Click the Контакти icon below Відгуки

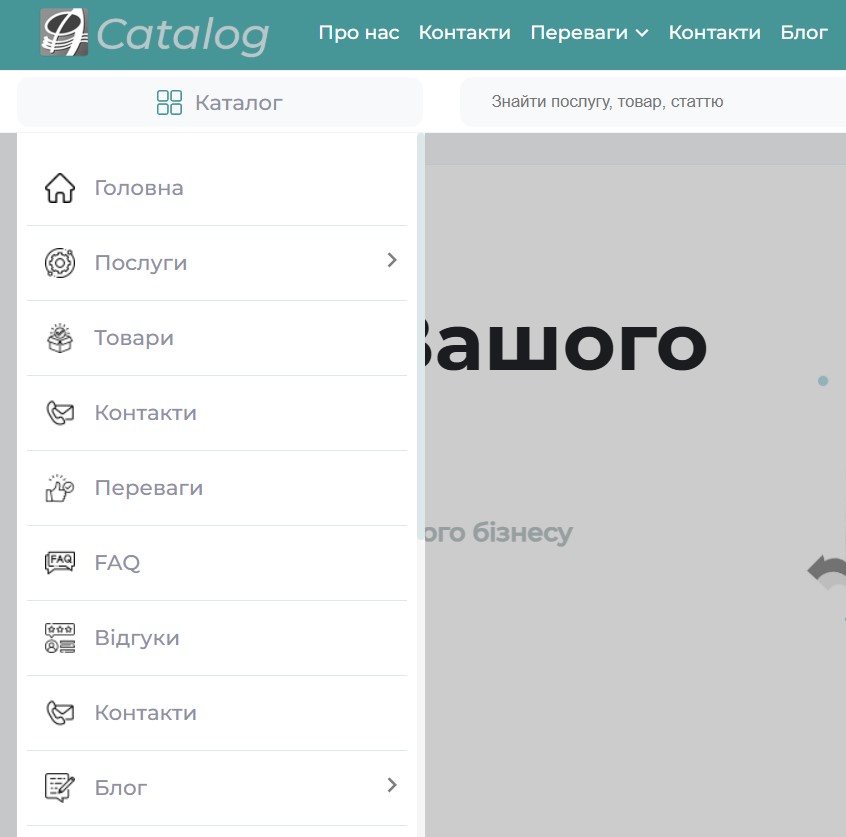click(60, 713)
